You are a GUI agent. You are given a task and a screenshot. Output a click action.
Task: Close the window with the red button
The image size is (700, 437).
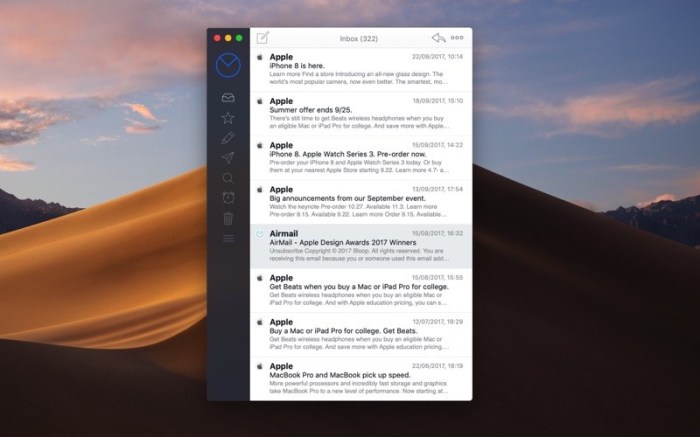[x=217, y=38]
